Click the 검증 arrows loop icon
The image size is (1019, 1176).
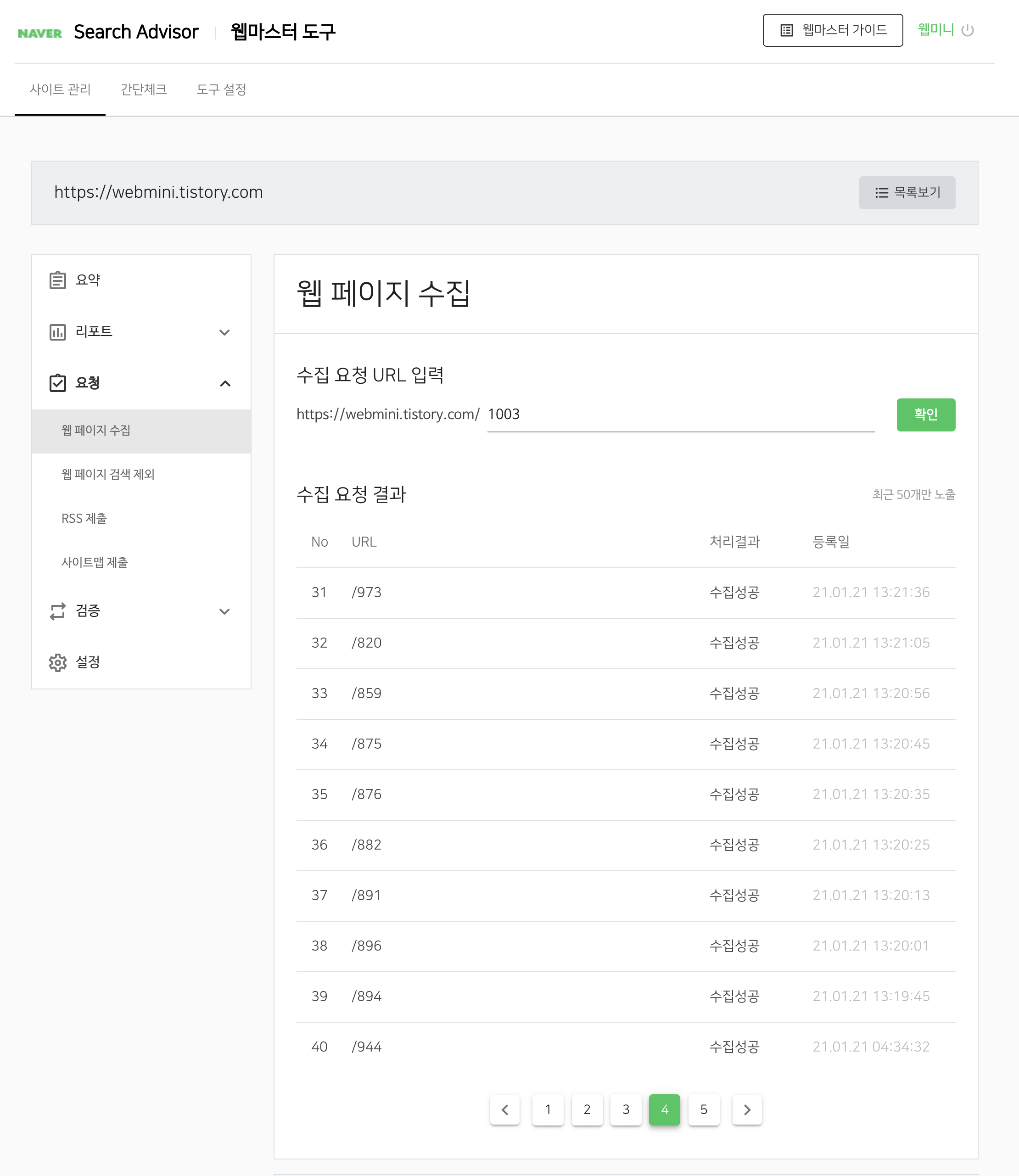(57, 611)
